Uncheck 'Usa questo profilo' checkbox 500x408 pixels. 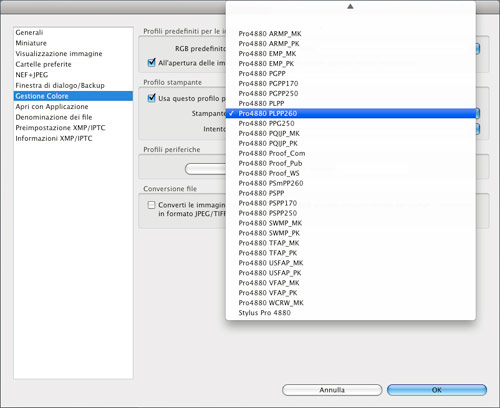(152, 98)
